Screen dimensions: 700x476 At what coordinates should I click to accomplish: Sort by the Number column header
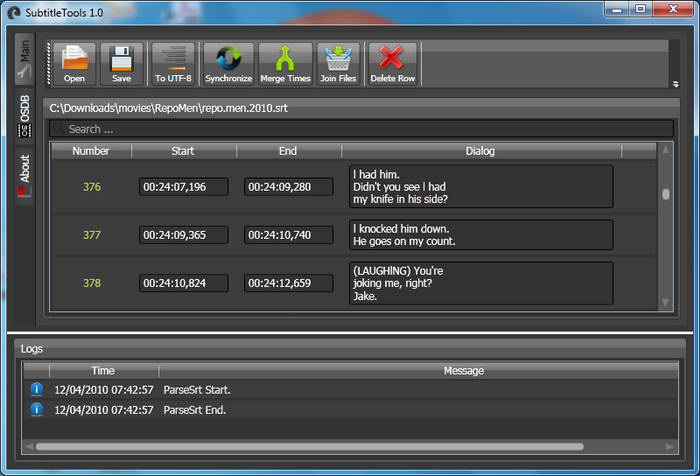(91, 151)
